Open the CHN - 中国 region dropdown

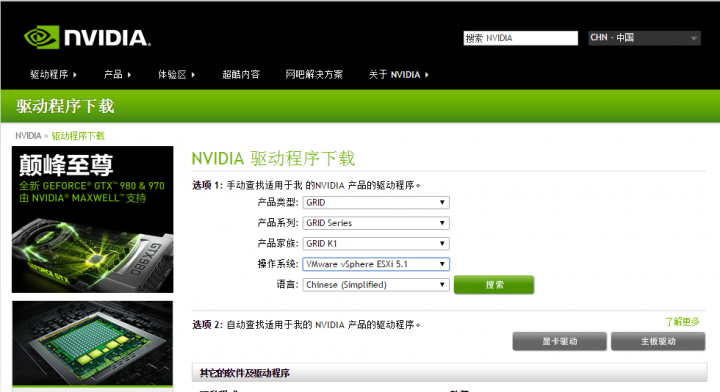644,38
